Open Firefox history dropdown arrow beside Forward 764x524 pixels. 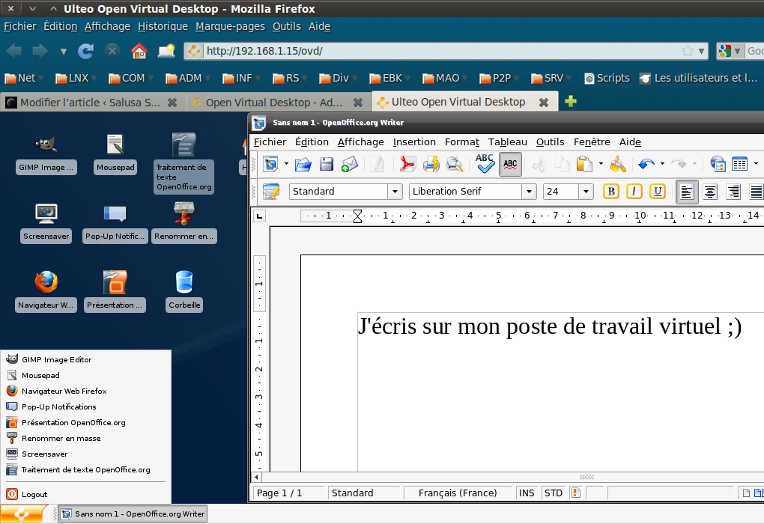tap(63, 51)
